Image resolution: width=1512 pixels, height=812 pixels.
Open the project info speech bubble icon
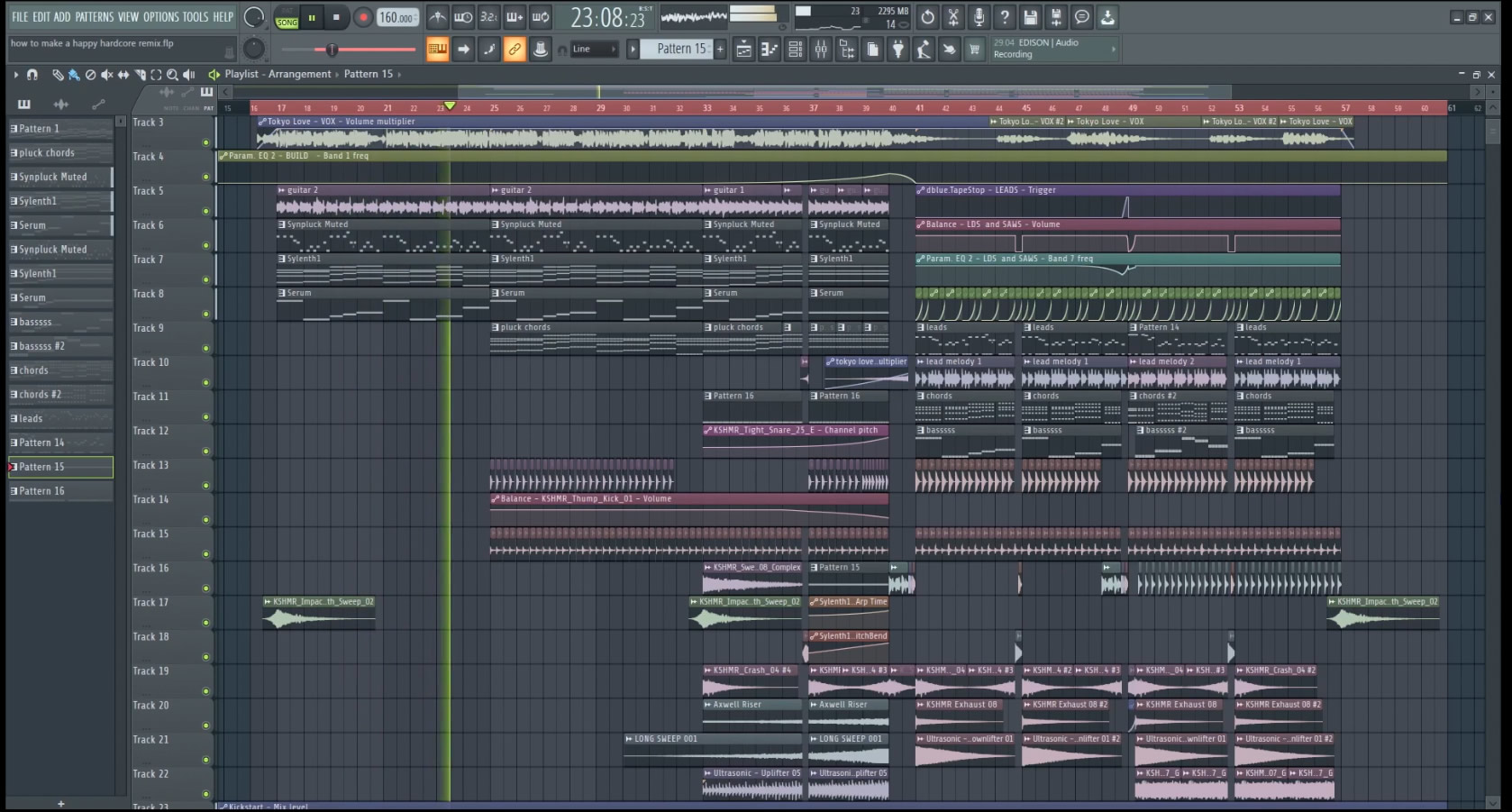point(1081,17)
